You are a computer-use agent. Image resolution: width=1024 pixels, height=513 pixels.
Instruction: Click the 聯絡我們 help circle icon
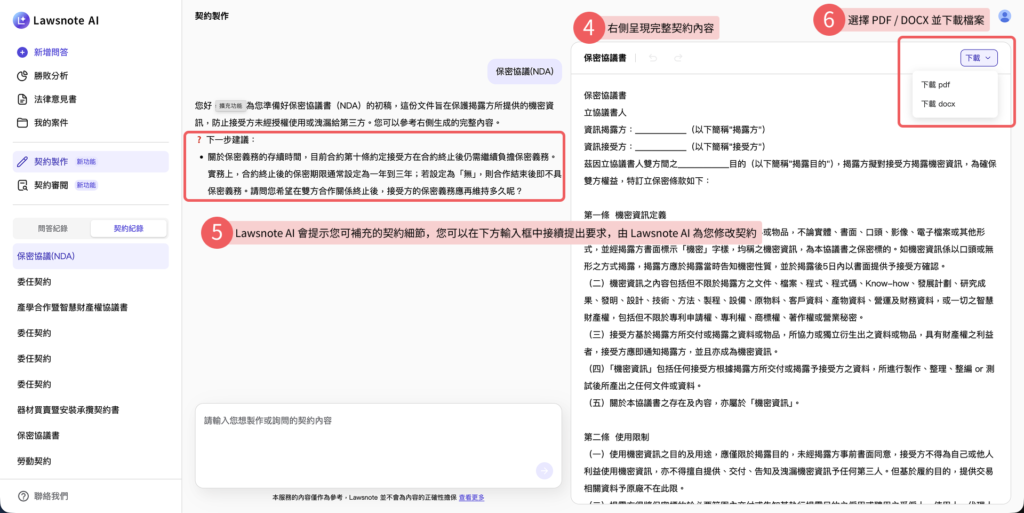click(x=23, y=496)
